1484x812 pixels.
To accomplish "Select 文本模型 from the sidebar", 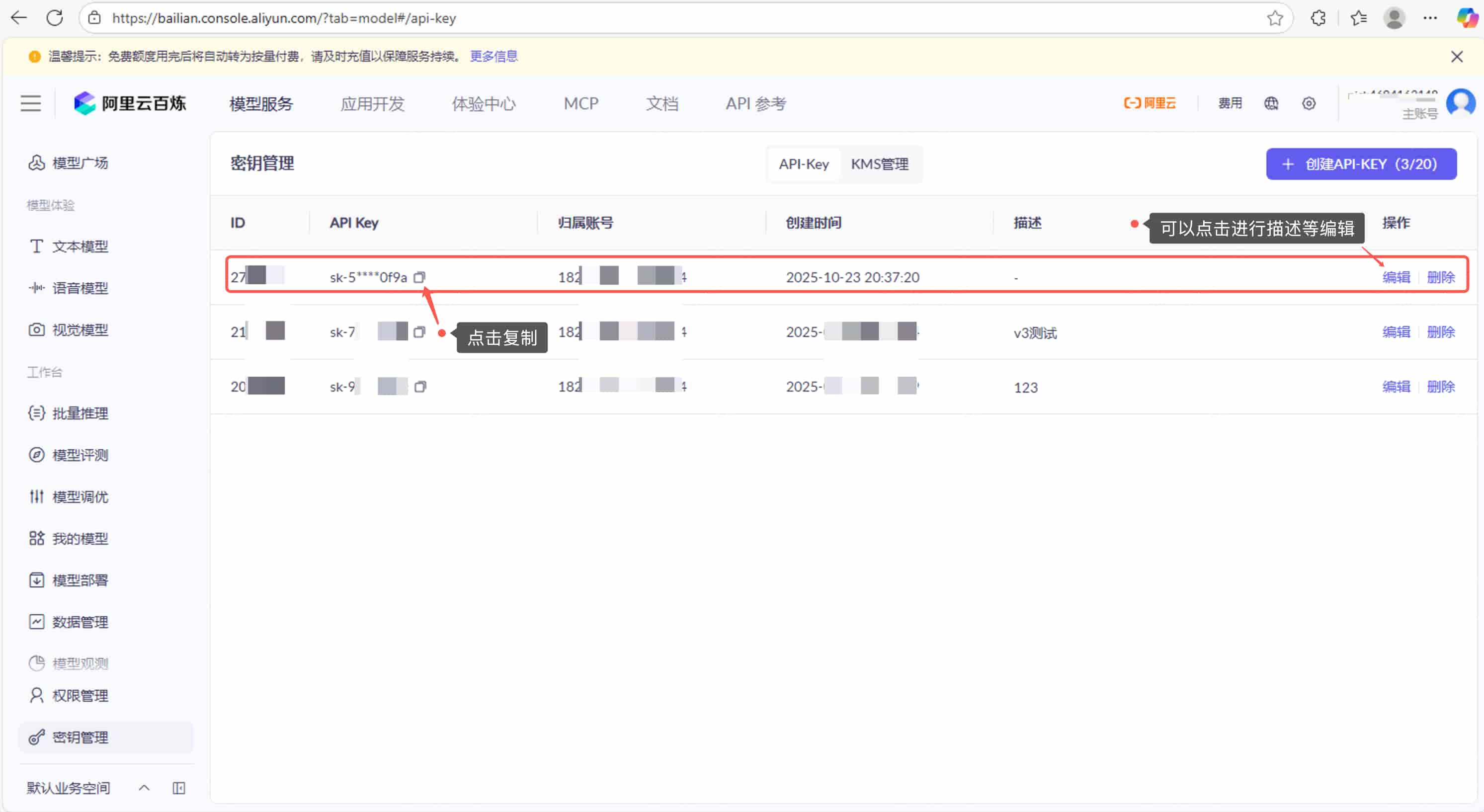I will click(80, 246).
